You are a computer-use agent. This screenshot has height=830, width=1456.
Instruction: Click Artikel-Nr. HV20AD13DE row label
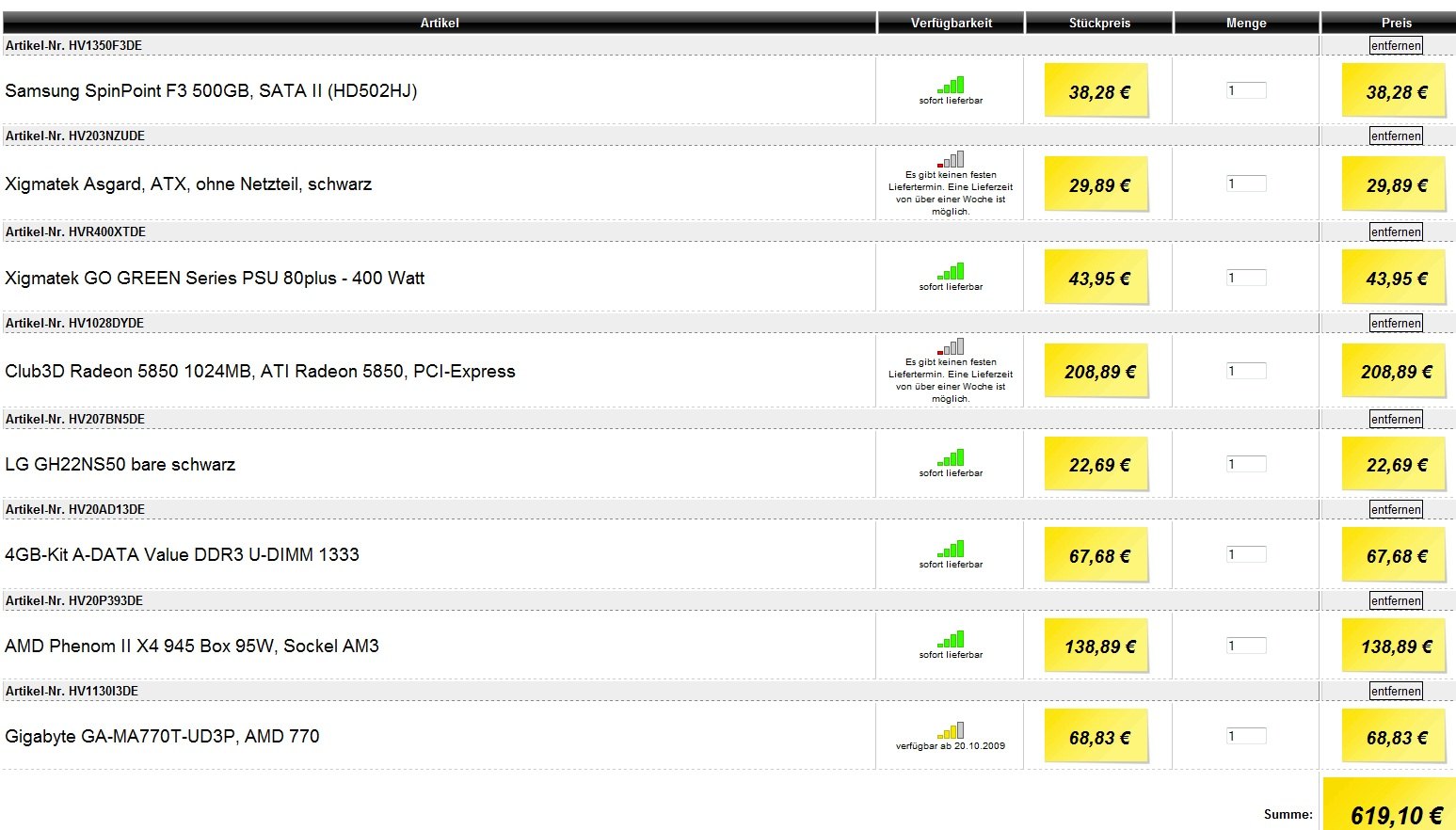point(75,509)
